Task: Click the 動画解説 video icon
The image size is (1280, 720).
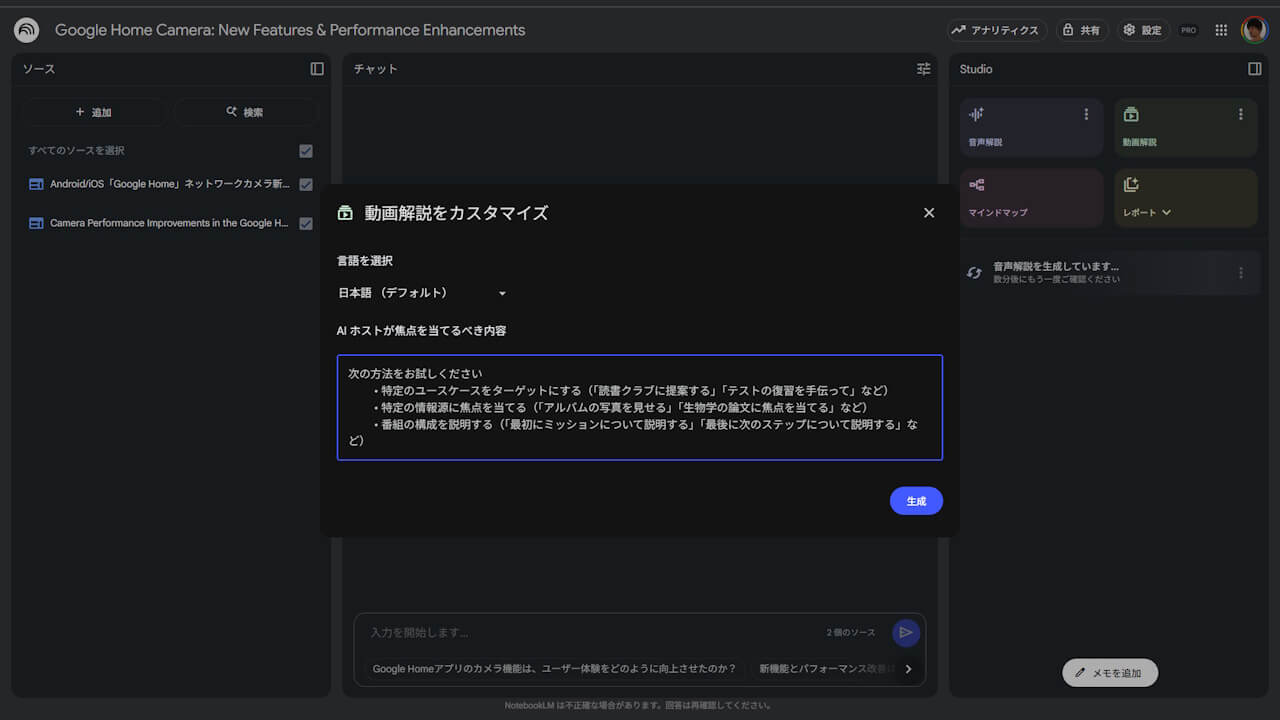Action: click(x=1131, y=115)
